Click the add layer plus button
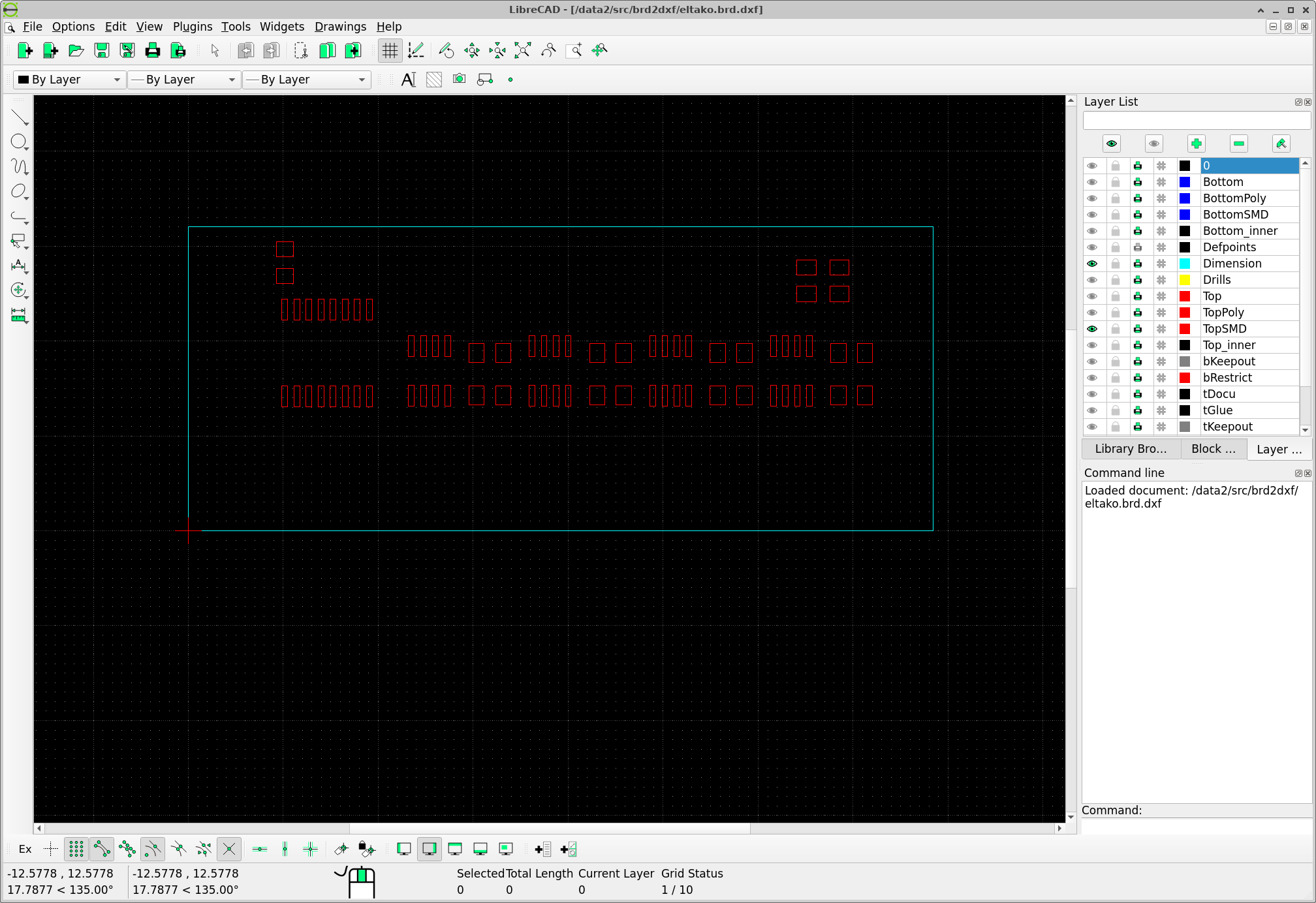This screenshot has width=1316, height=903. (1196, 144)
